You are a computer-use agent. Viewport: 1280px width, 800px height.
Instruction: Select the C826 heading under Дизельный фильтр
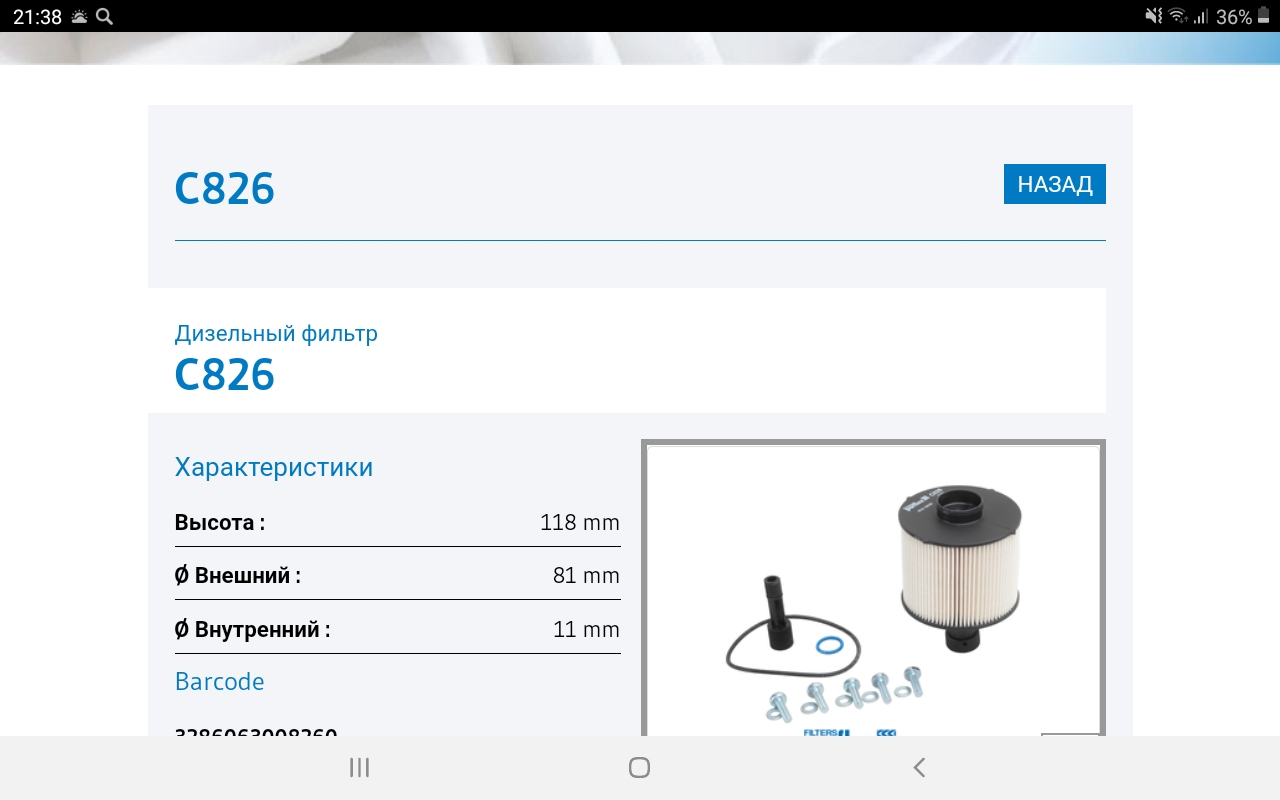click(x=224, y=374)
